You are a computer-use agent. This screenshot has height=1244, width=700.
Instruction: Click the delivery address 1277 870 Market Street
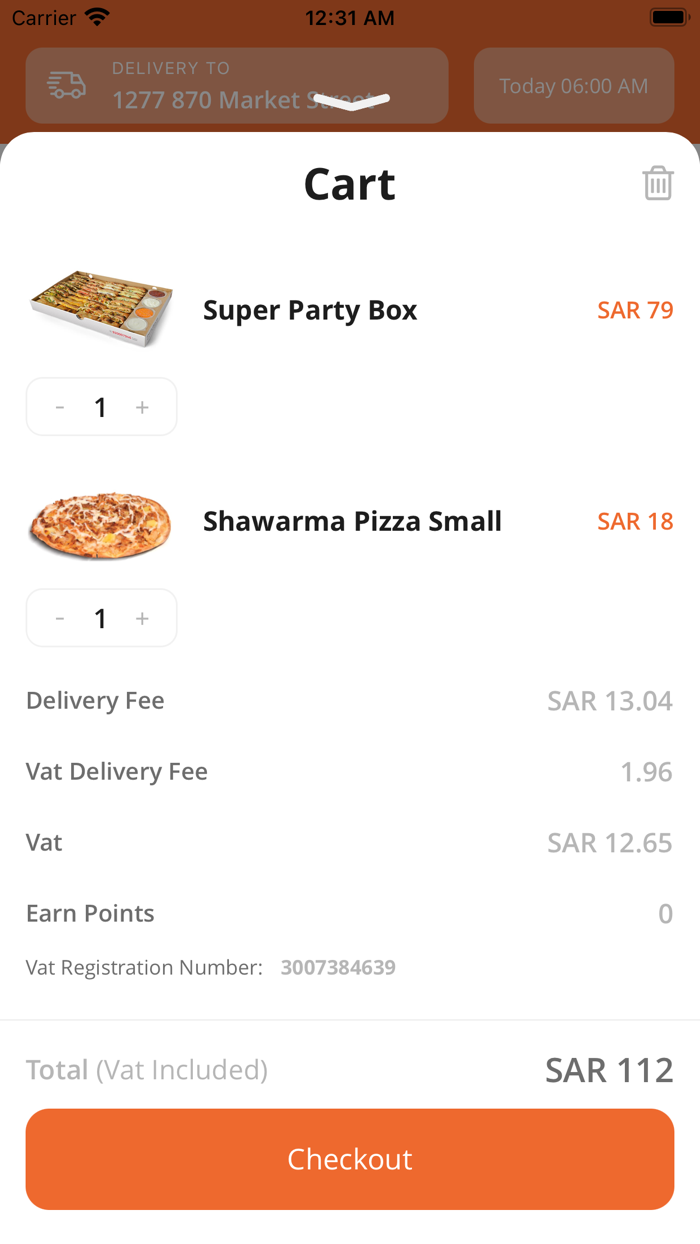(x=215, y=100)
